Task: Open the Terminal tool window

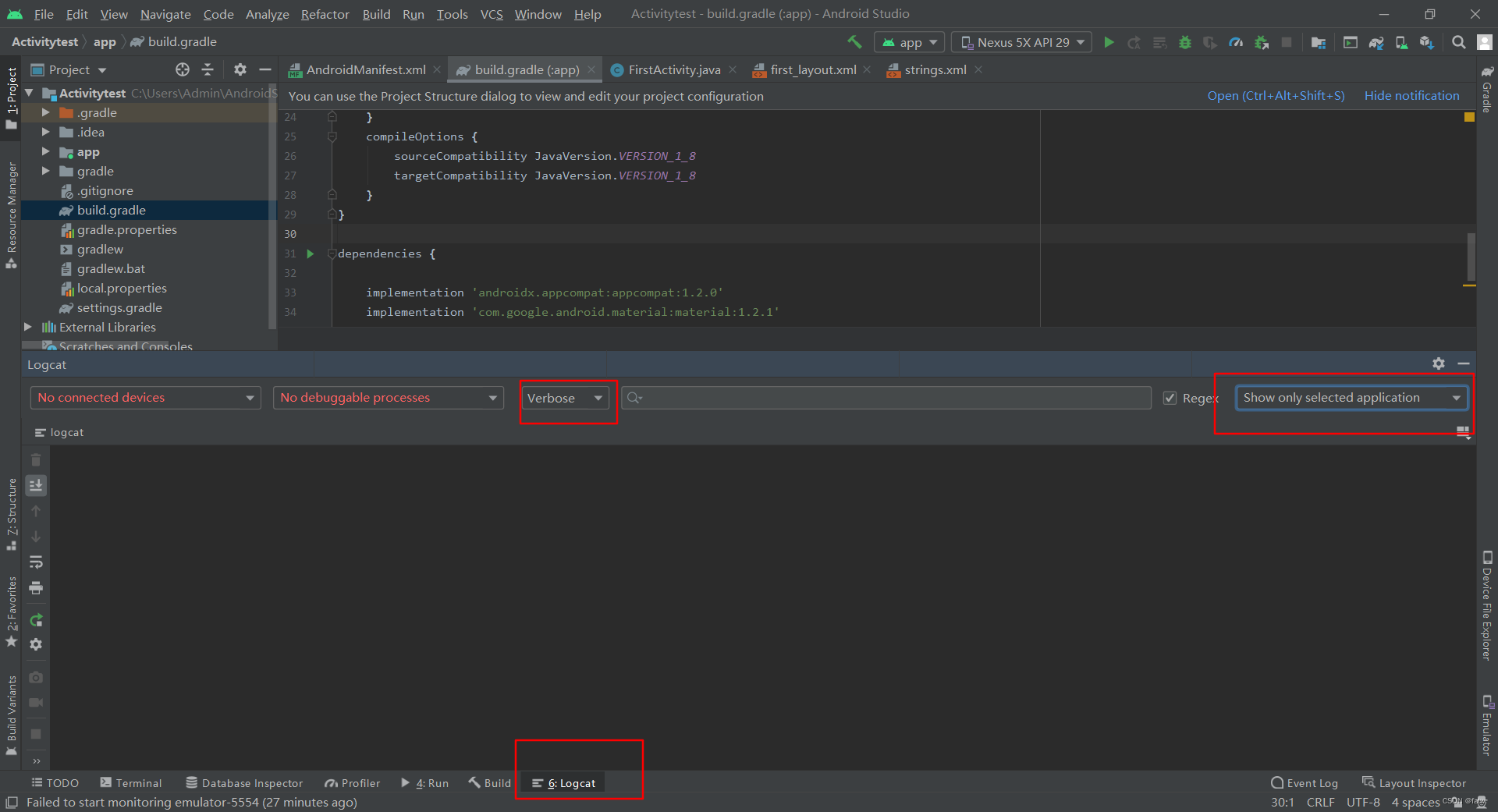Action: pos(131,783)
